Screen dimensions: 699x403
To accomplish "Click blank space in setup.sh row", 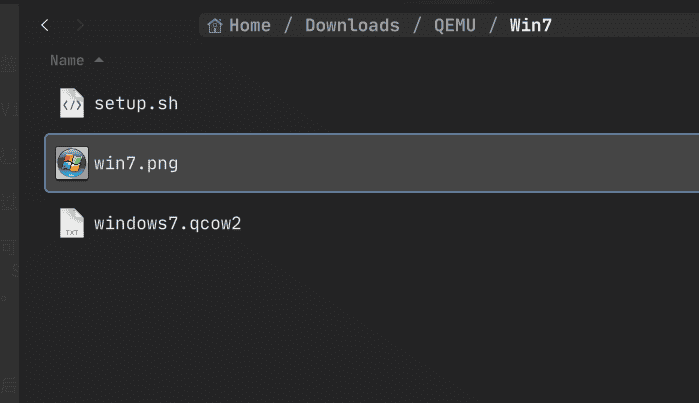I will point(437,103).
